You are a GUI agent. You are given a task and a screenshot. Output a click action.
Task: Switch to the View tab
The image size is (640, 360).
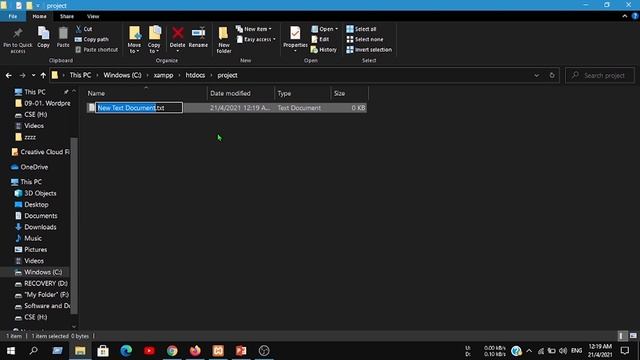pos(93,16)
